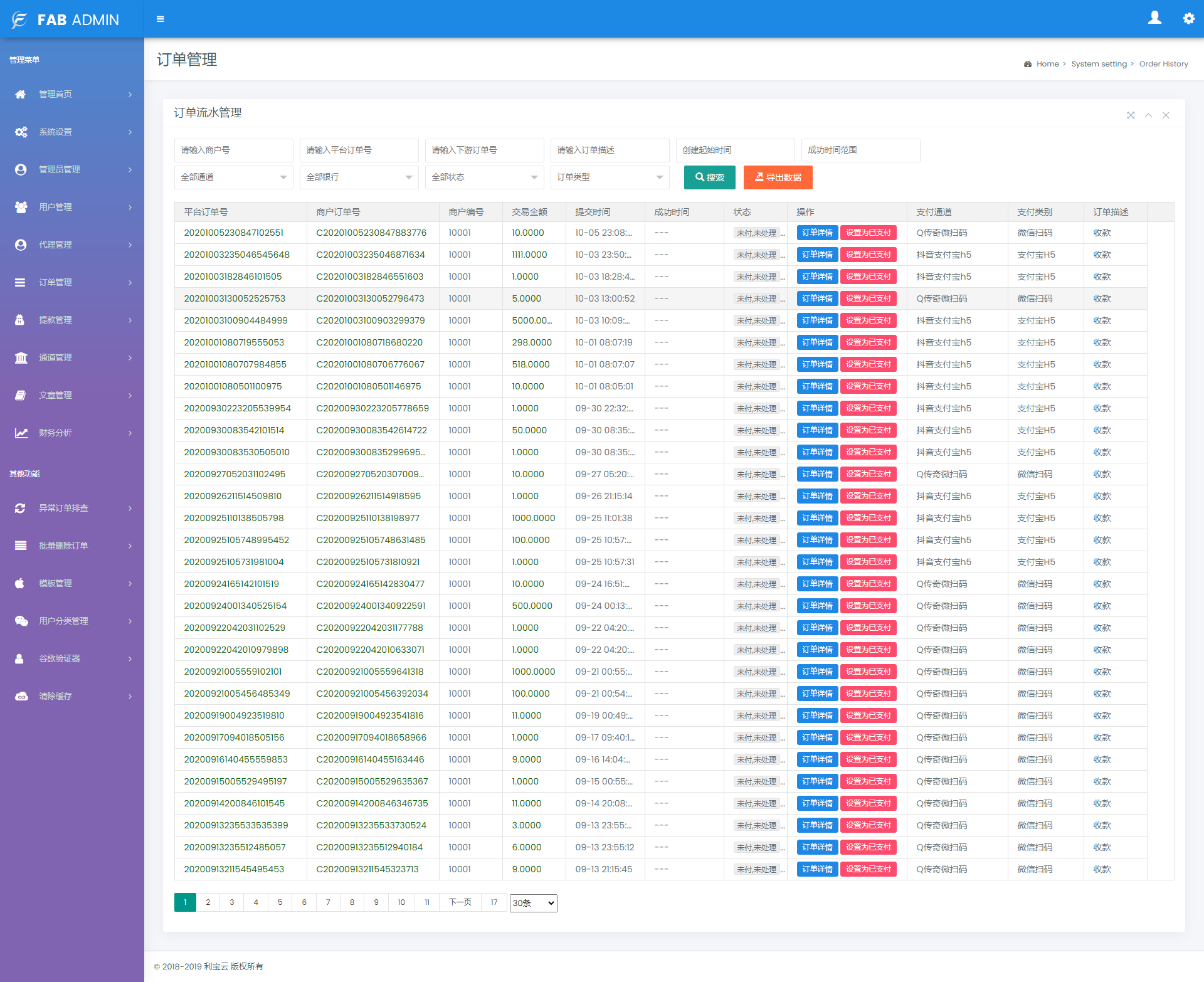The image size is (1204, 982).
Task: Click the apple icon beside 模板管理
Action: 19,583
